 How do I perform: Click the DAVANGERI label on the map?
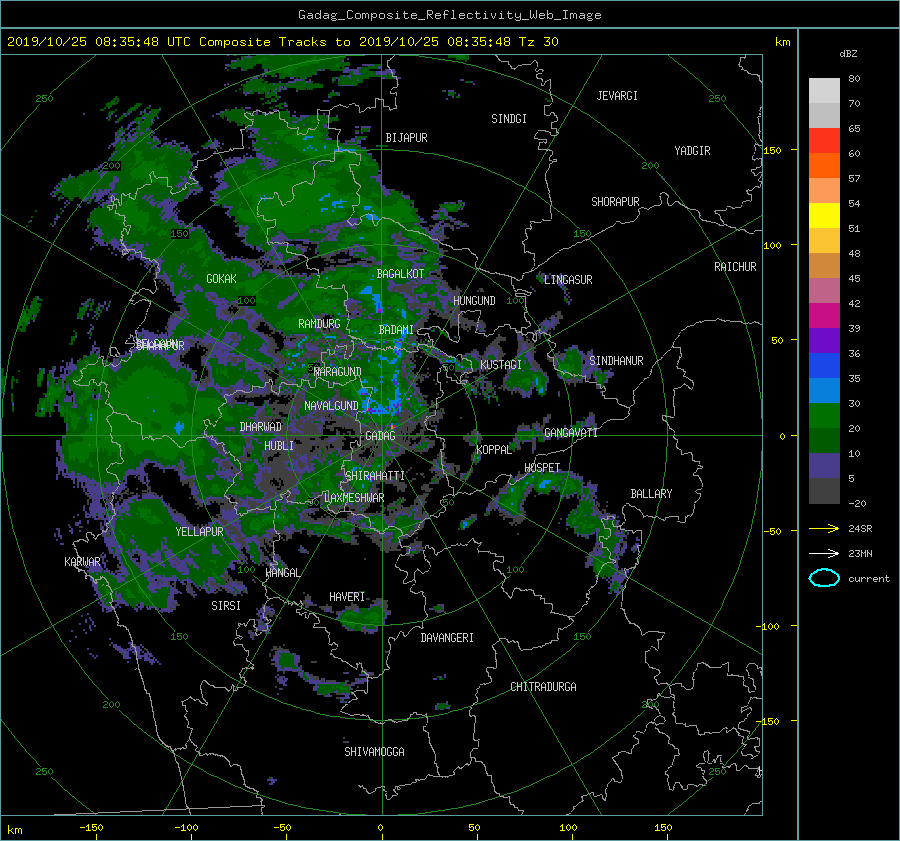447,638
